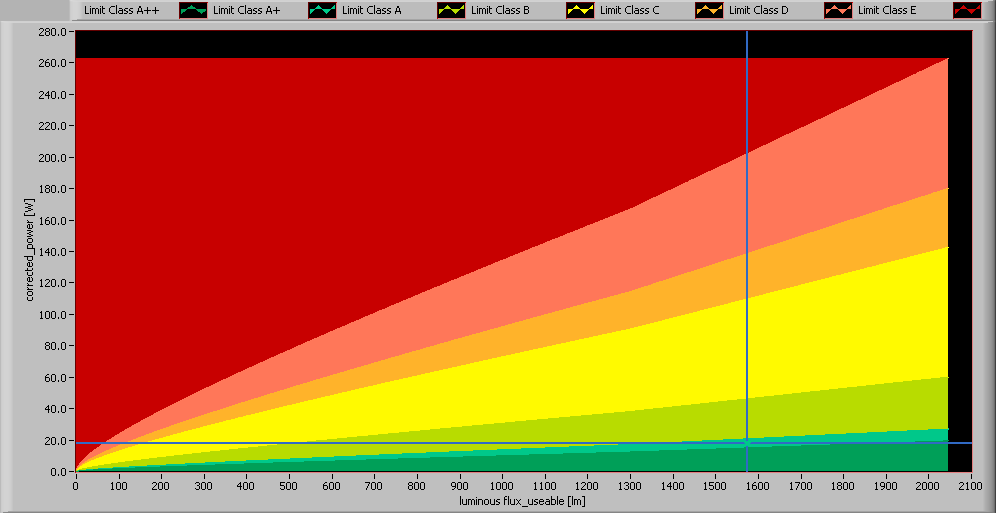The width and height of the screenshot is (996, 513).
Task: Select the 'Limit Class A++' legend label
Action: pos(121,10)
